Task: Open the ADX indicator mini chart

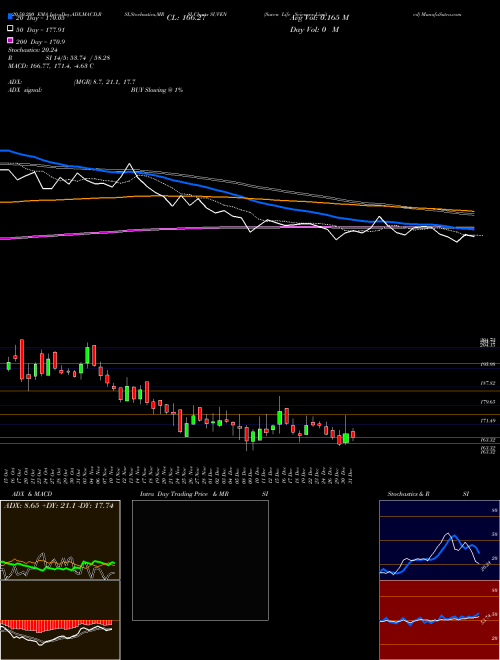Action: click(60, 540)
